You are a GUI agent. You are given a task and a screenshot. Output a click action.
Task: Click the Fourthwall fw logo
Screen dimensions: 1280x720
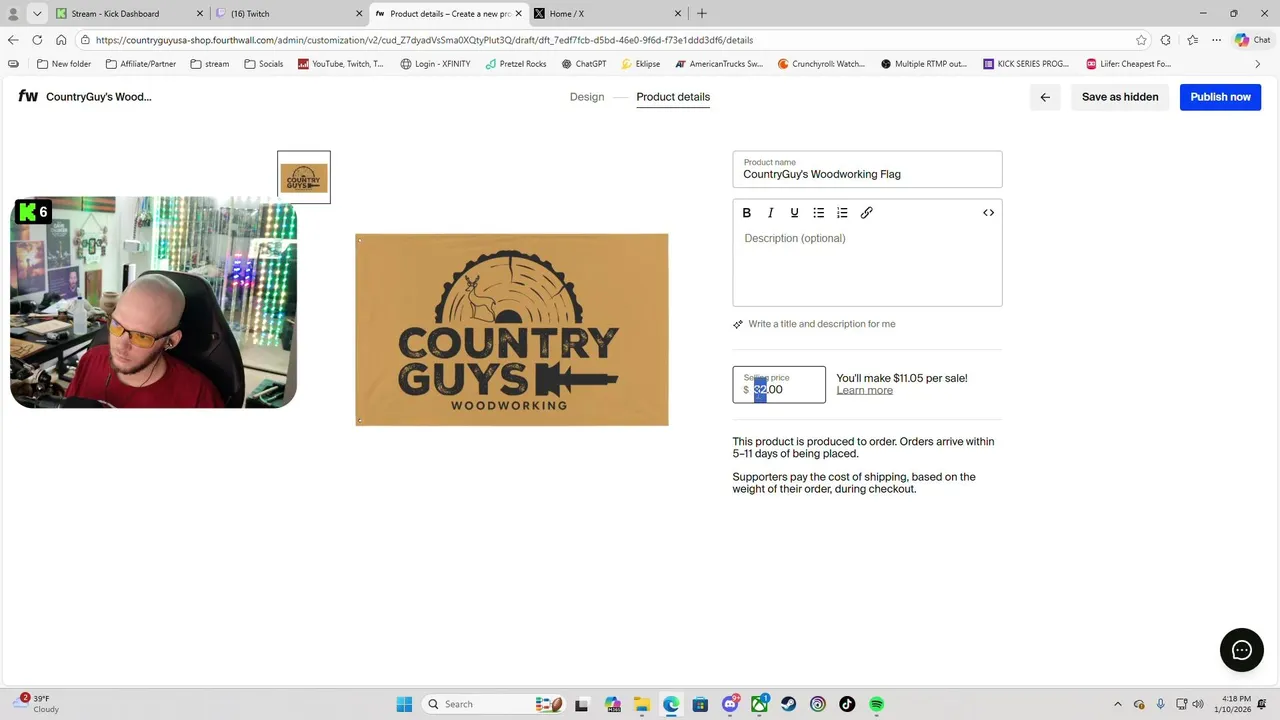[28, 97]
